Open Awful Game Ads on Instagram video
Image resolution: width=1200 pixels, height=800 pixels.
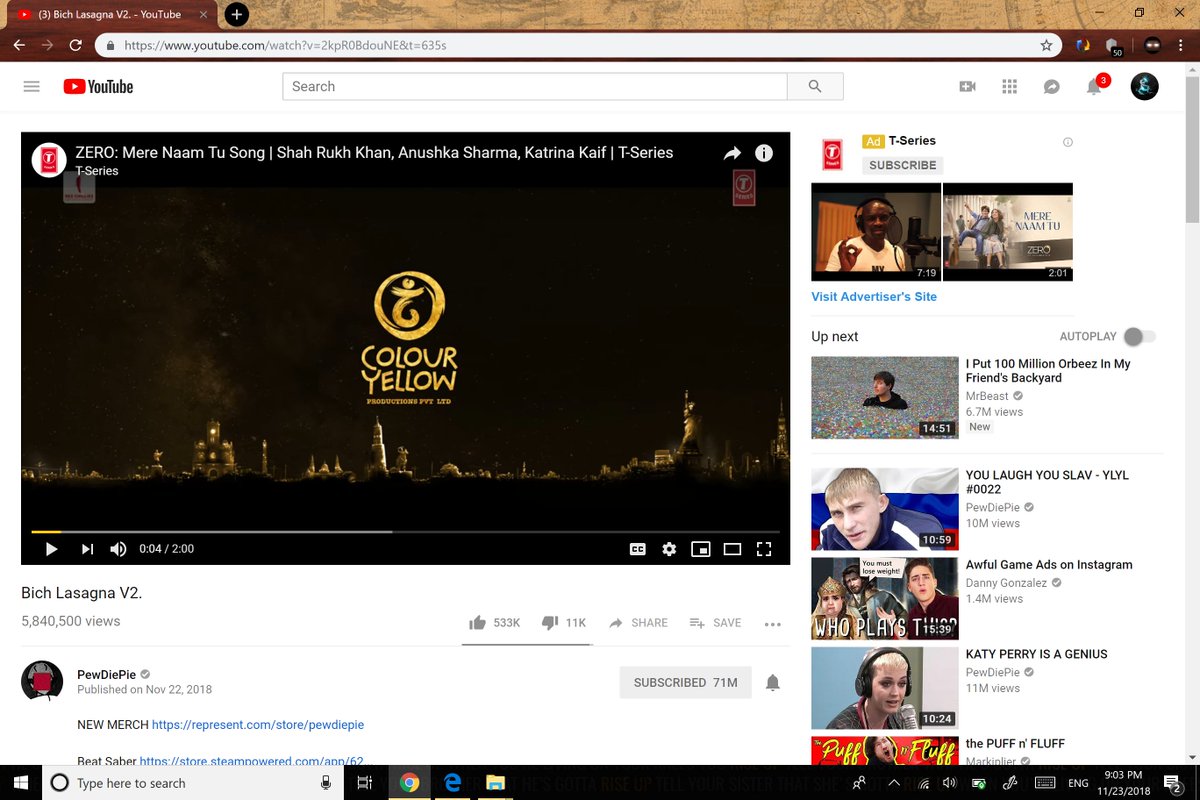pyautogui.click(x=1049, y=565)
